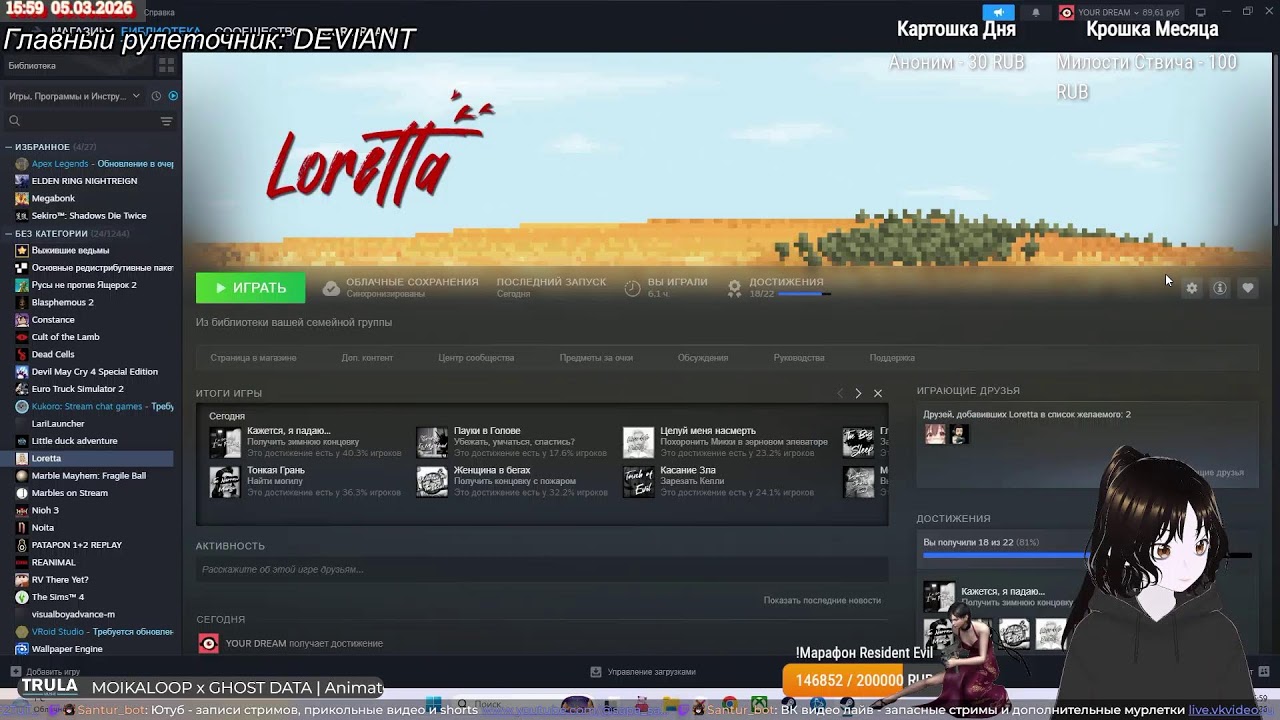
Task: Go to next game summary page arrow
Action: 858,393
